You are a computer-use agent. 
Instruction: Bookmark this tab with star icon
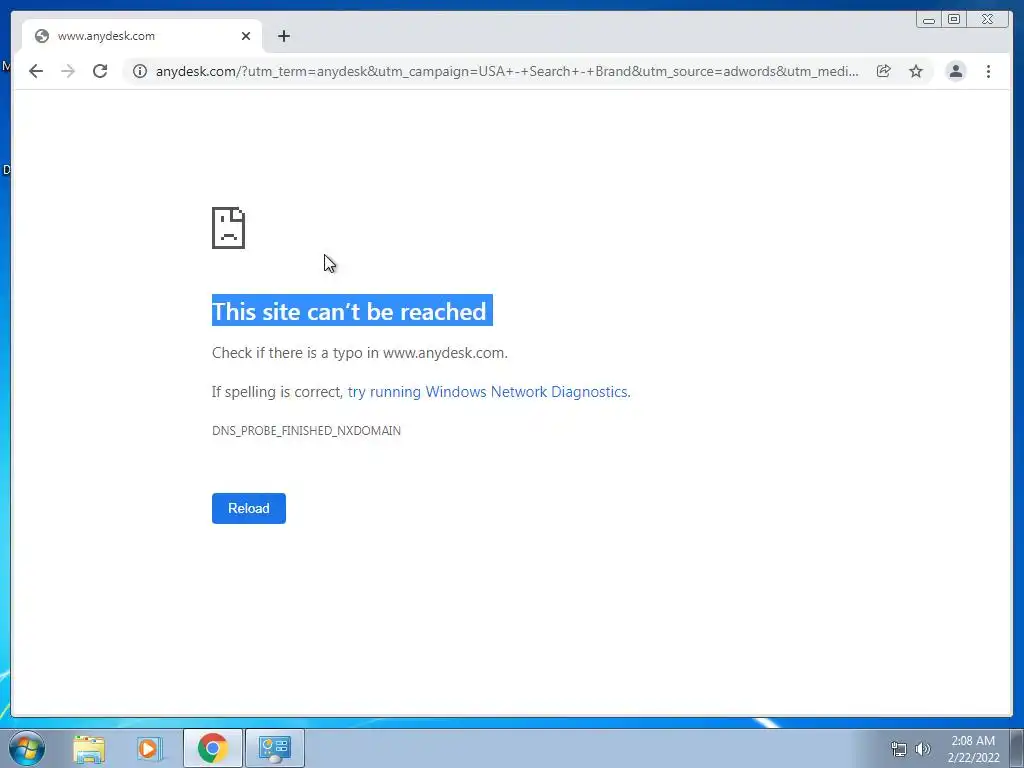[916, 71]
